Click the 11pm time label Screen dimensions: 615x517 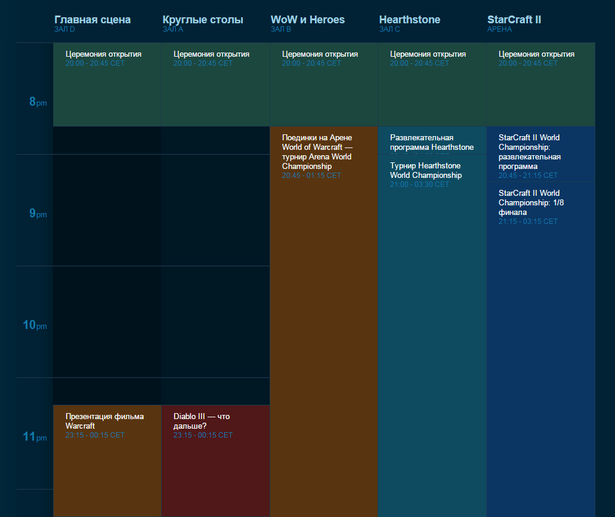coord(35,436)
